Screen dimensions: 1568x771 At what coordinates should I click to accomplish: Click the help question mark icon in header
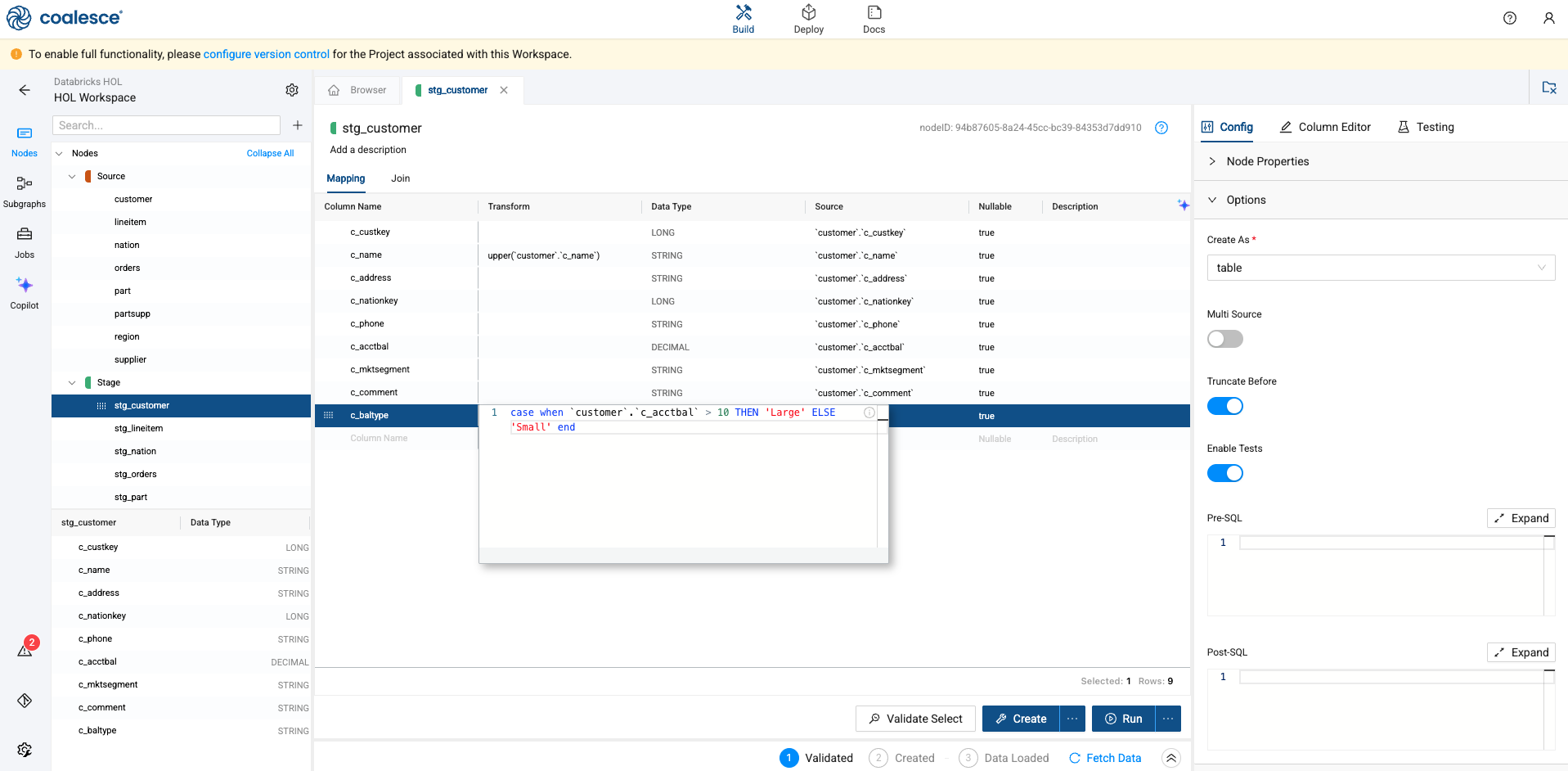click(1509, 18)
